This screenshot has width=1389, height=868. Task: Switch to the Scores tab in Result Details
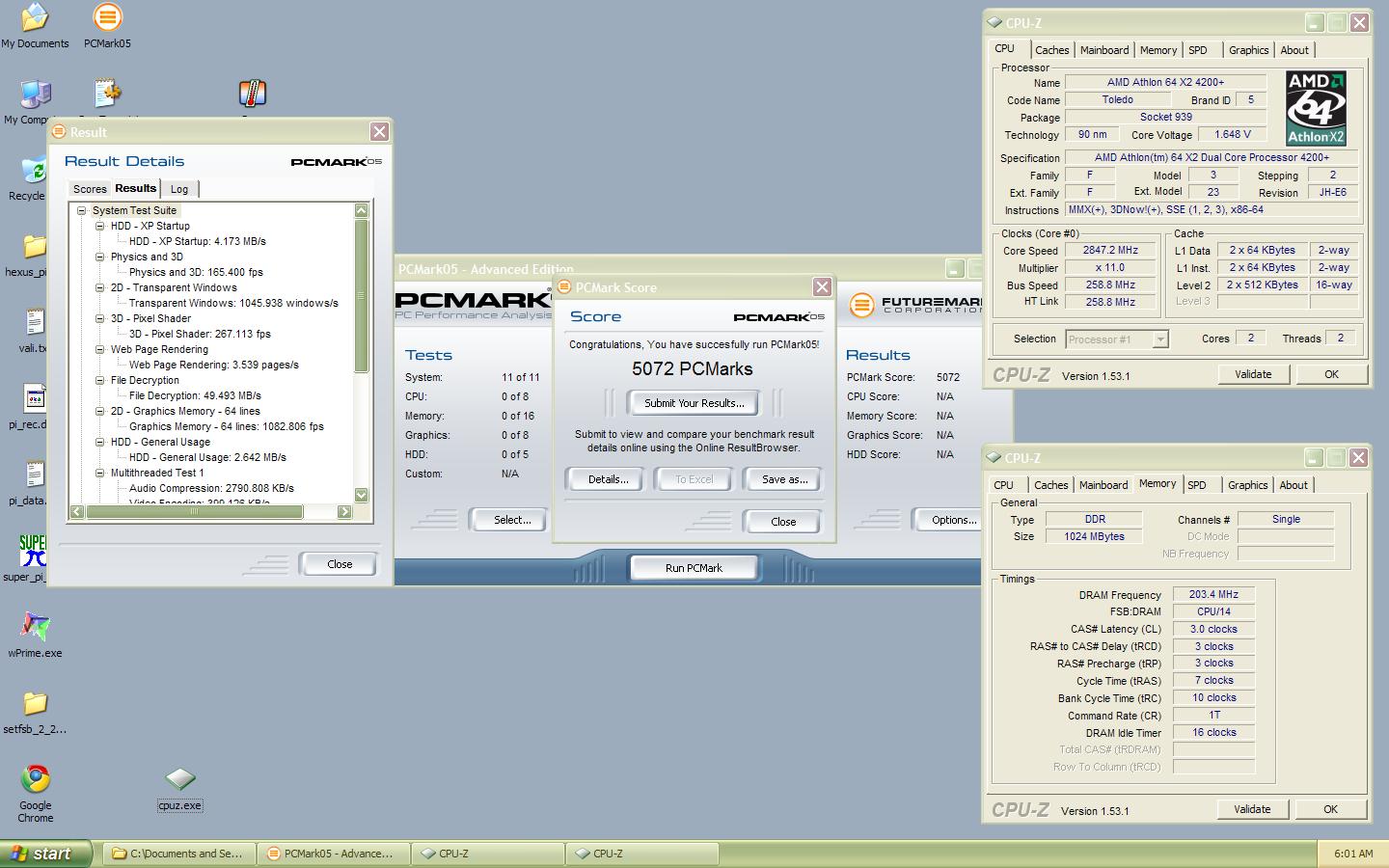click(90, 189)
